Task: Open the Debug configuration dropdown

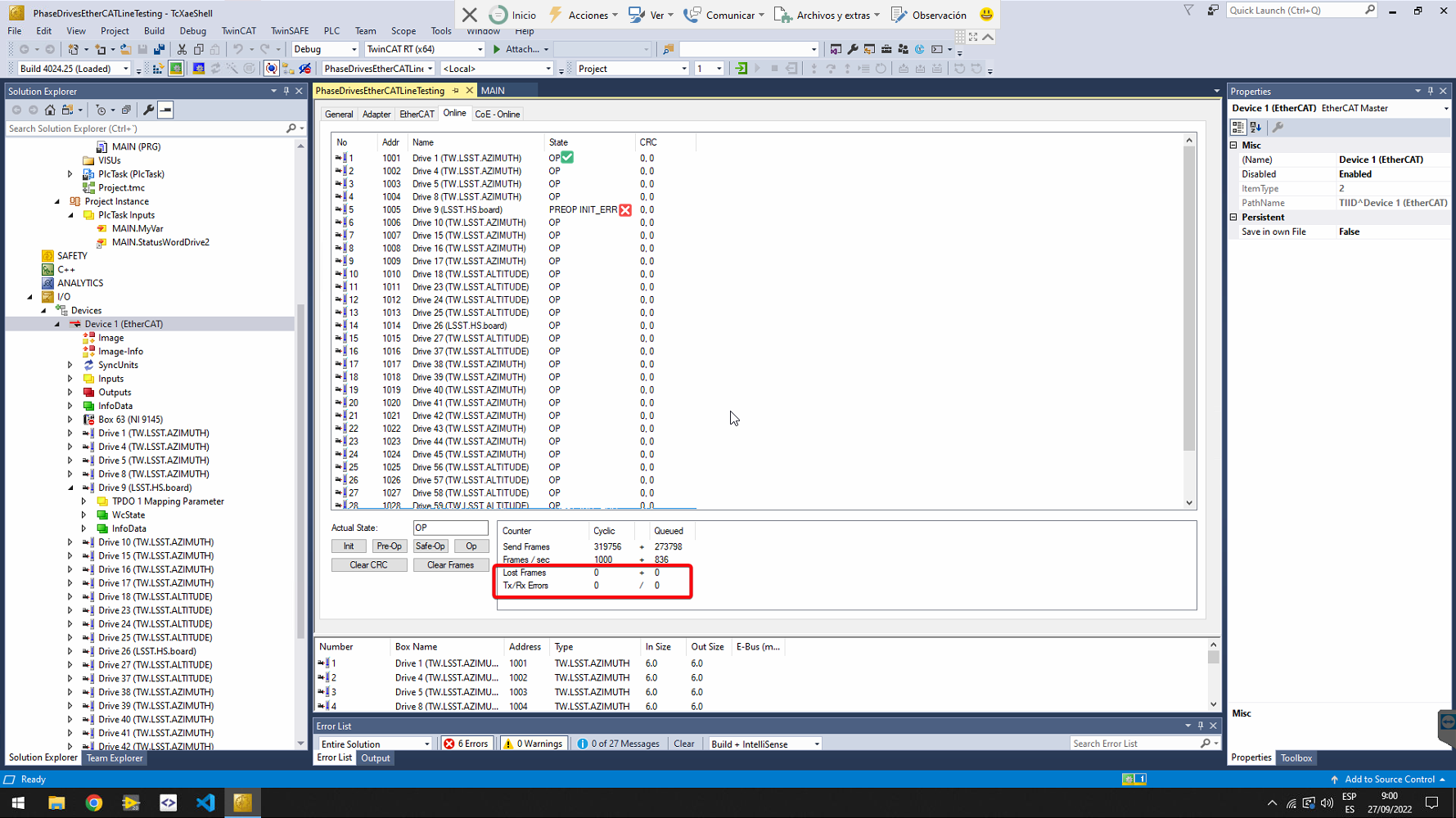Action: [325, 49]
